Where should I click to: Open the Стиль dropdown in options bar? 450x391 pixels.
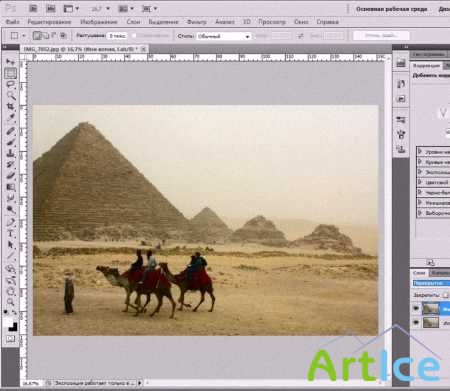tap(224, 36)
